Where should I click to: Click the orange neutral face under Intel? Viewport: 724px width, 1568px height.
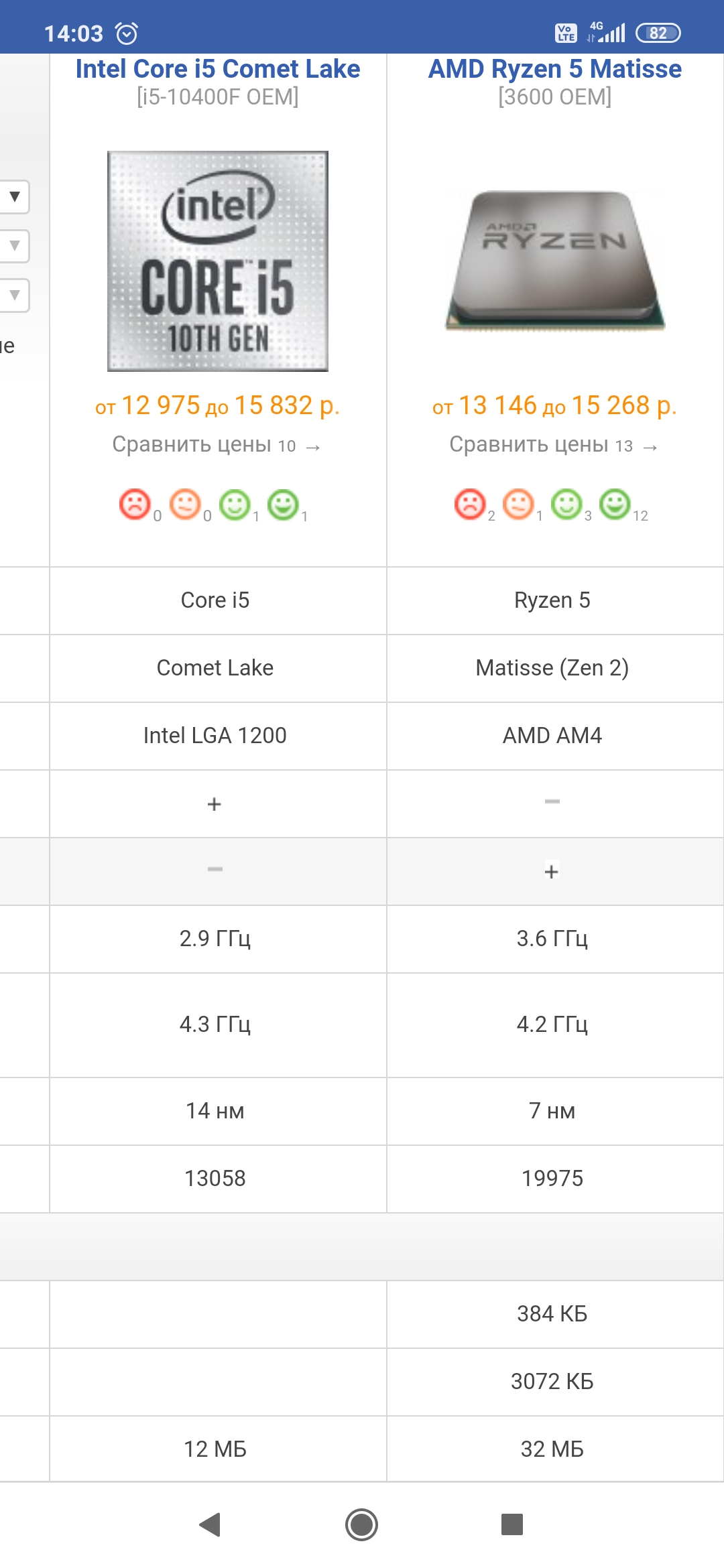click(185, 504)
